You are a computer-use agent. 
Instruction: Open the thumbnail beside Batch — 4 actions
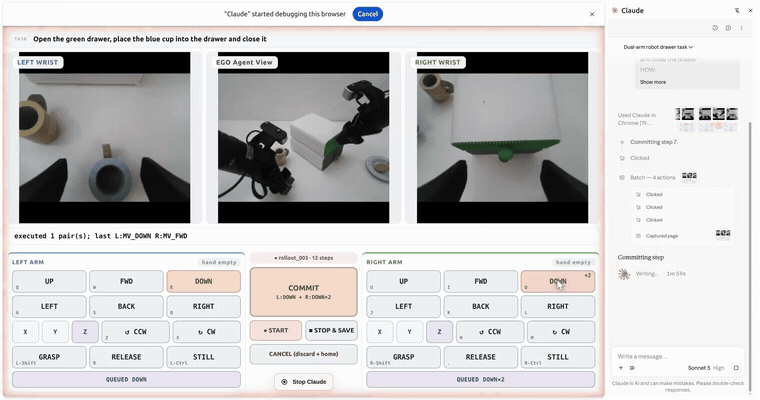tap(689, 176)
